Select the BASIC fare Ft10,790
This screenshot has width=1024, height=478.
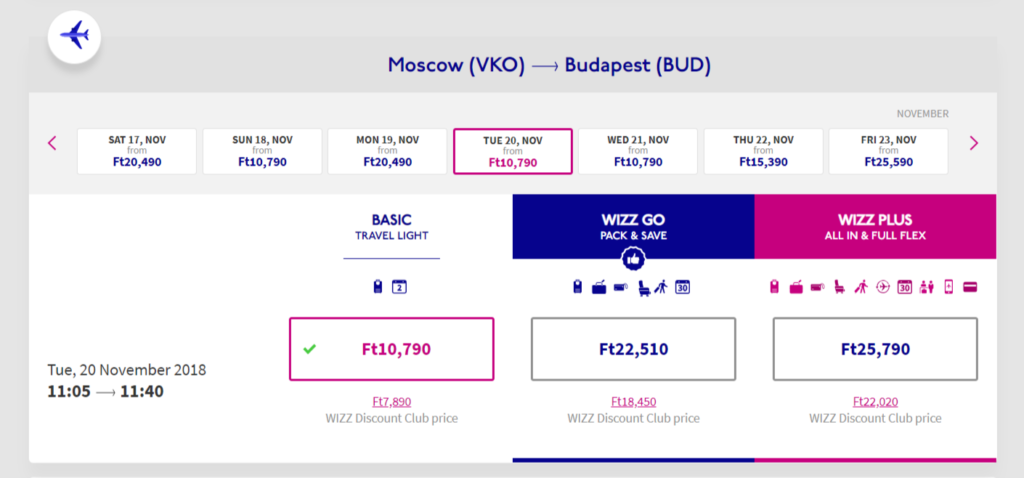pos(392,349)
